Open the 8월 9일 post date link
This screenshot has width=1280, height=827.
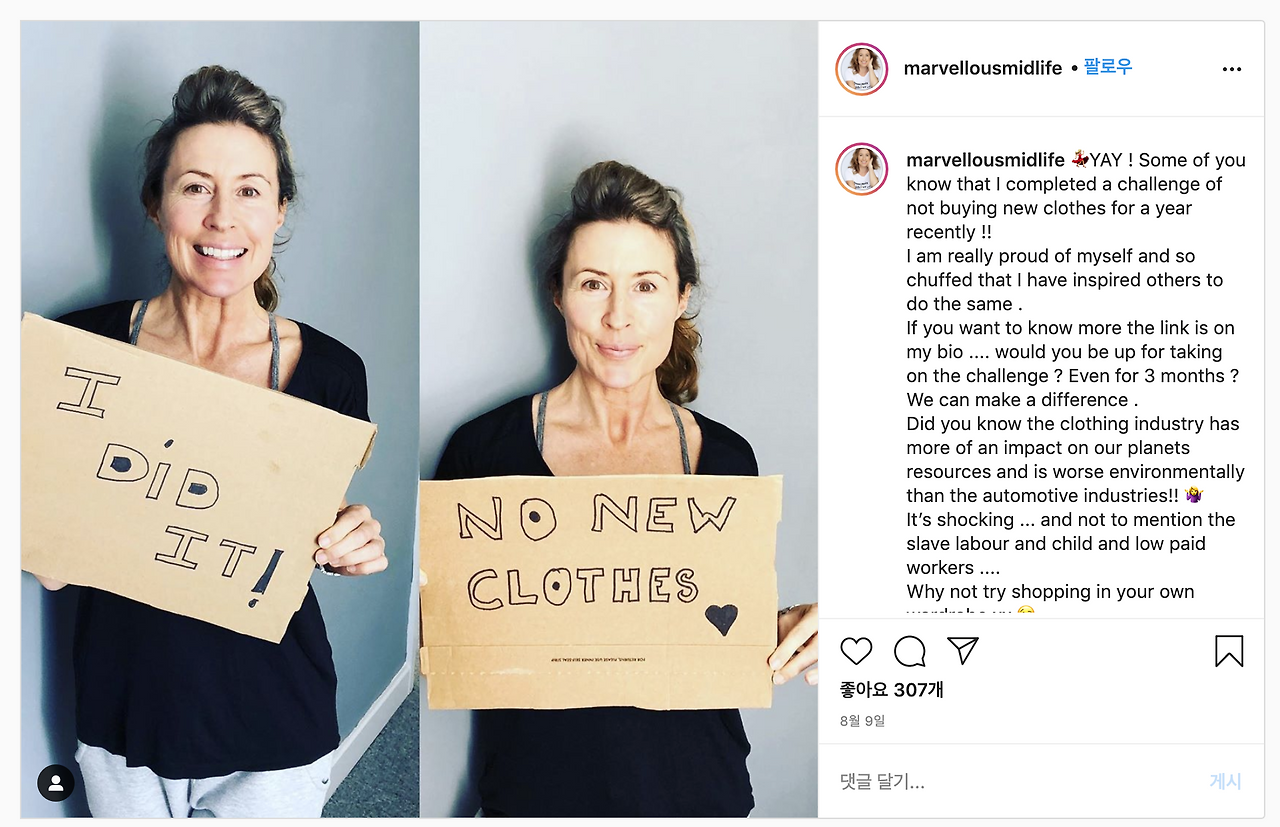(x=862, y=721)
